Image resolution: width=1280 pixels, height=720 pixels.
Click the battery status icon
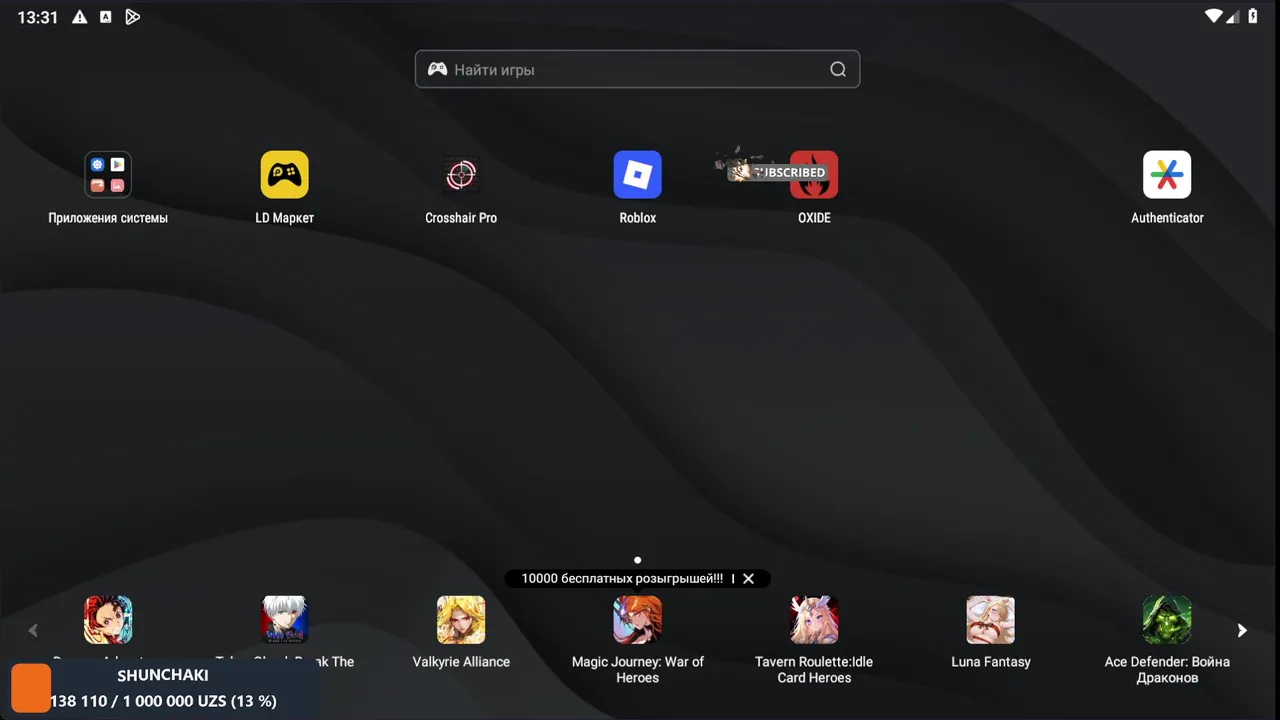pyautogui.click(x=1253, y=16)
